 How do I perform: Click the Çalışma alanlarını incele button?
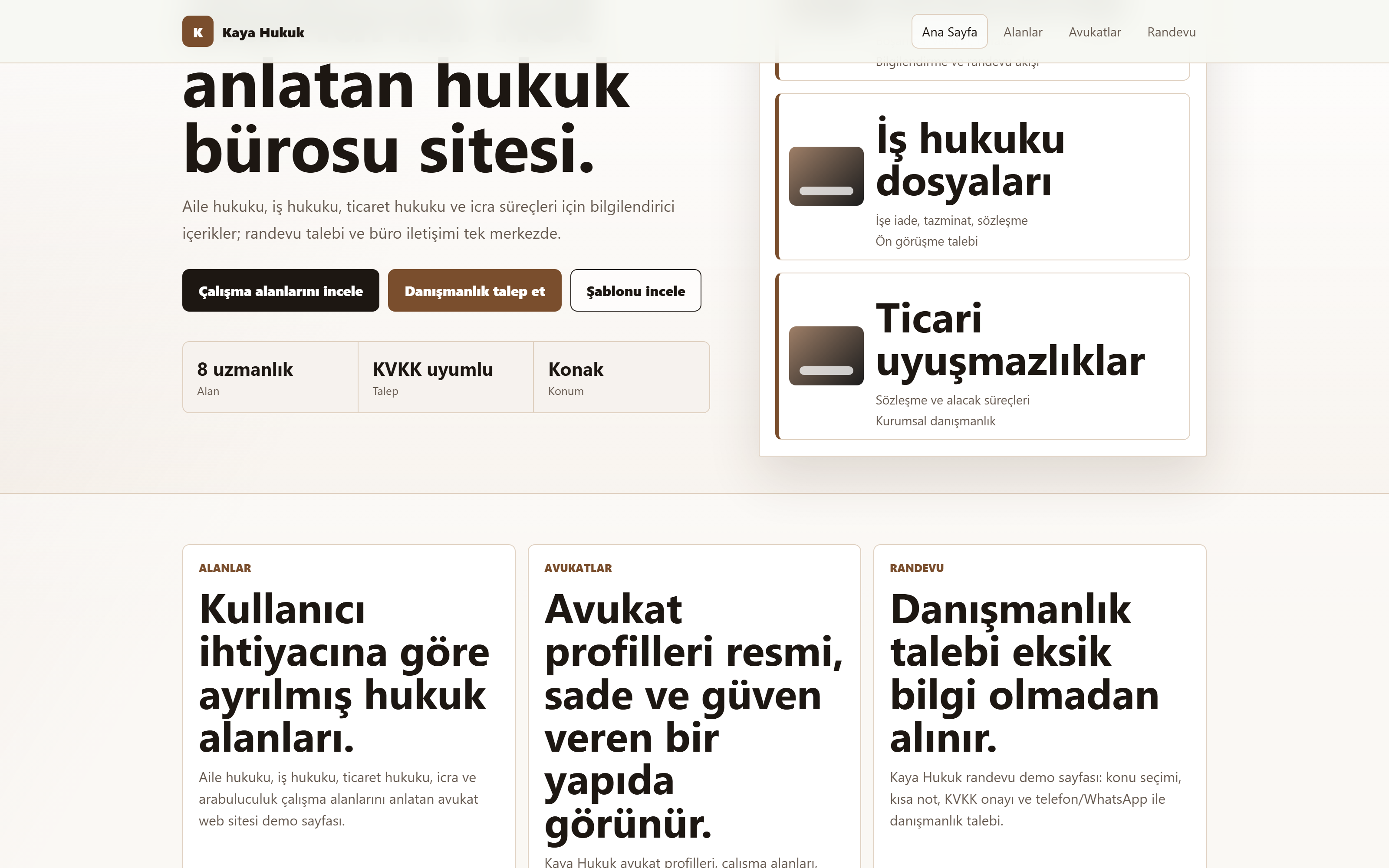pos(281,290)
